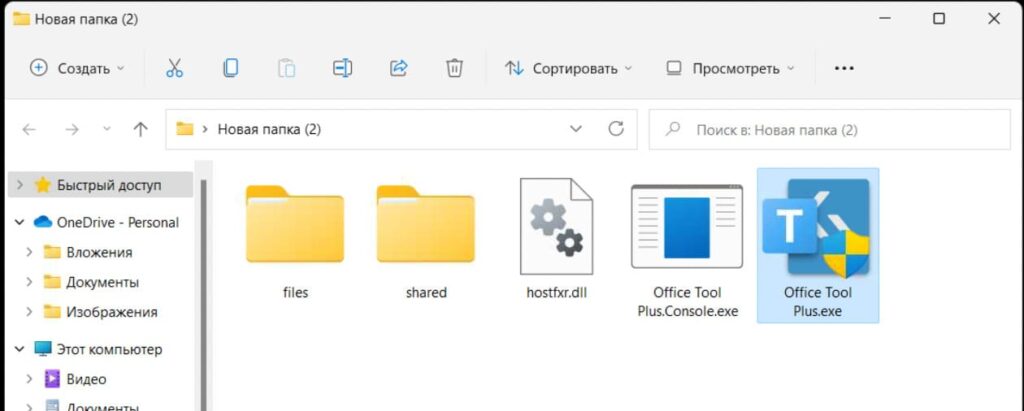Click the Rename icon in toolbar
This screenshot has width=1024, height=411.
[x=342, y=68]
